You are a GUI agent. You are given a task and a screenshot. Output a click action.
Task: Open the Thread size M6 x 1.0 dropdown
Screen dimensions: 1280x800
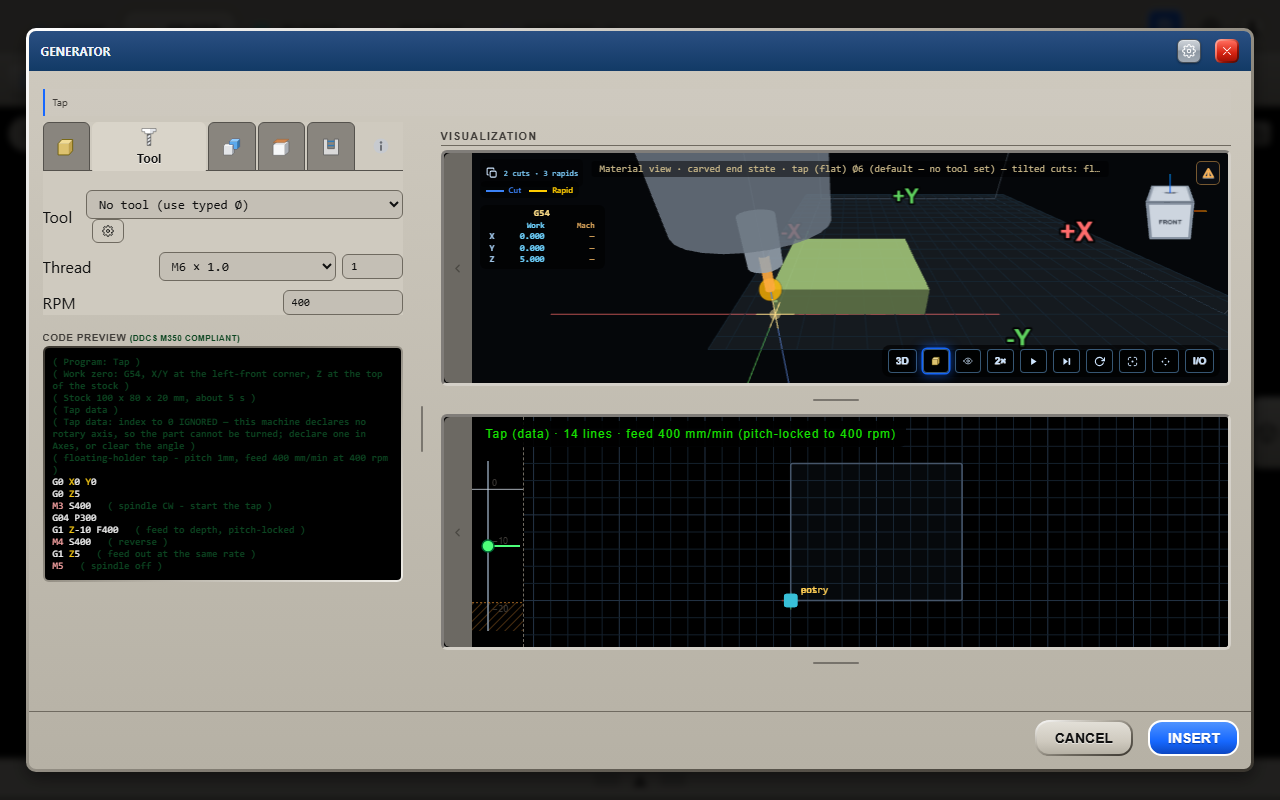tap(247, 267)
